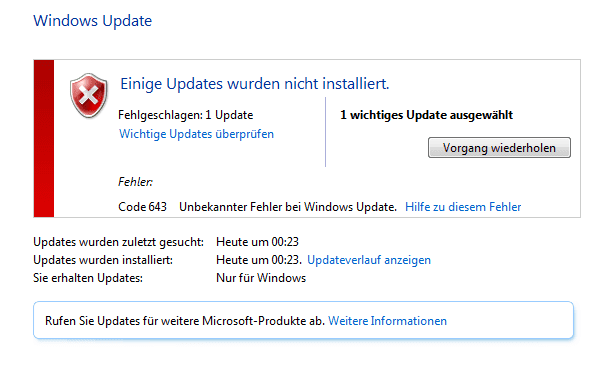Click the Fehler: label

pos(135,182)
